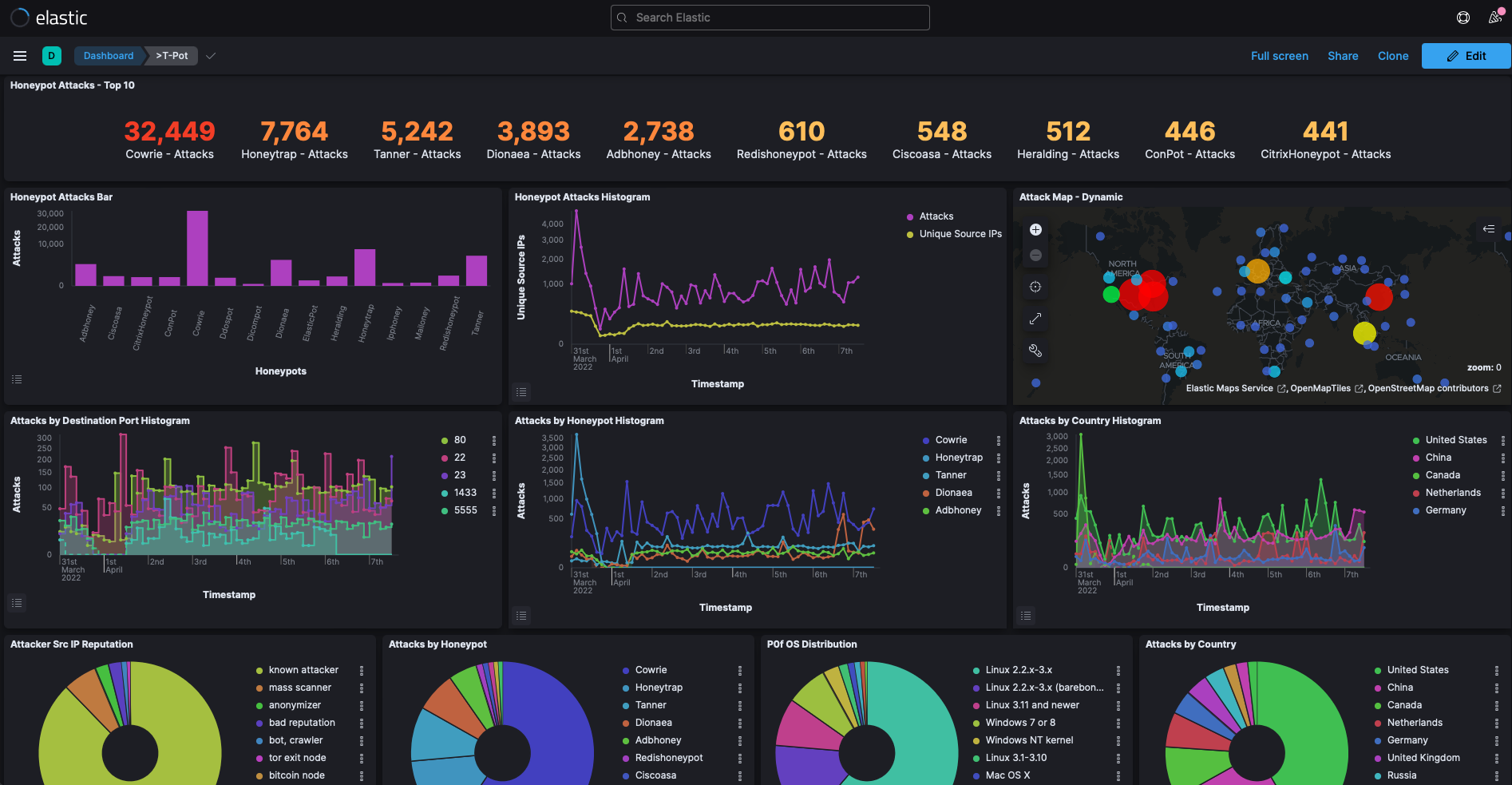Open the main Elastic navigation menu
The image size is (1512, 785).
20,56
